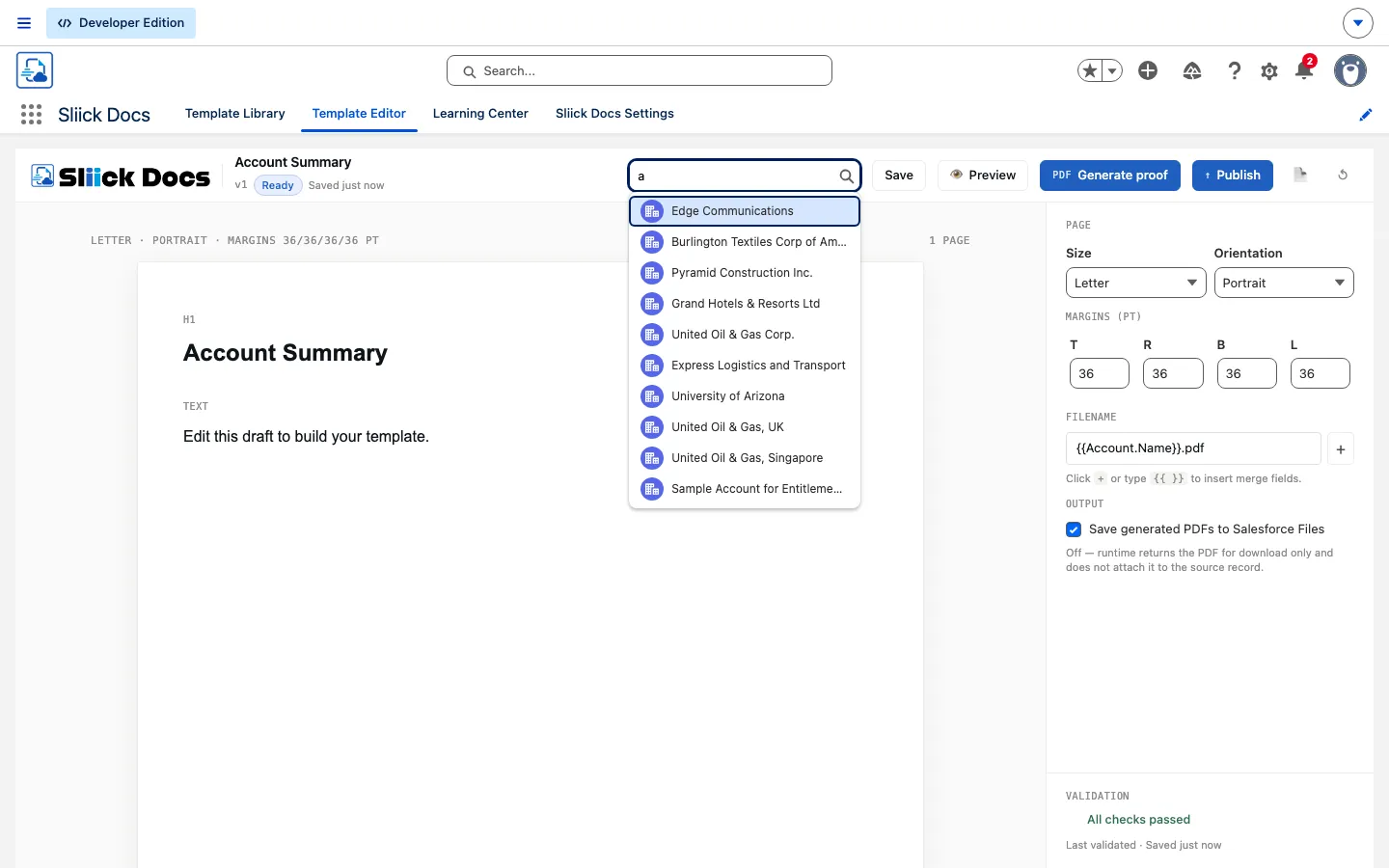The height and width of the screenshot is (868, 1389).
Task: Click the Developer Edition badge
Action: tap(121, 23)
